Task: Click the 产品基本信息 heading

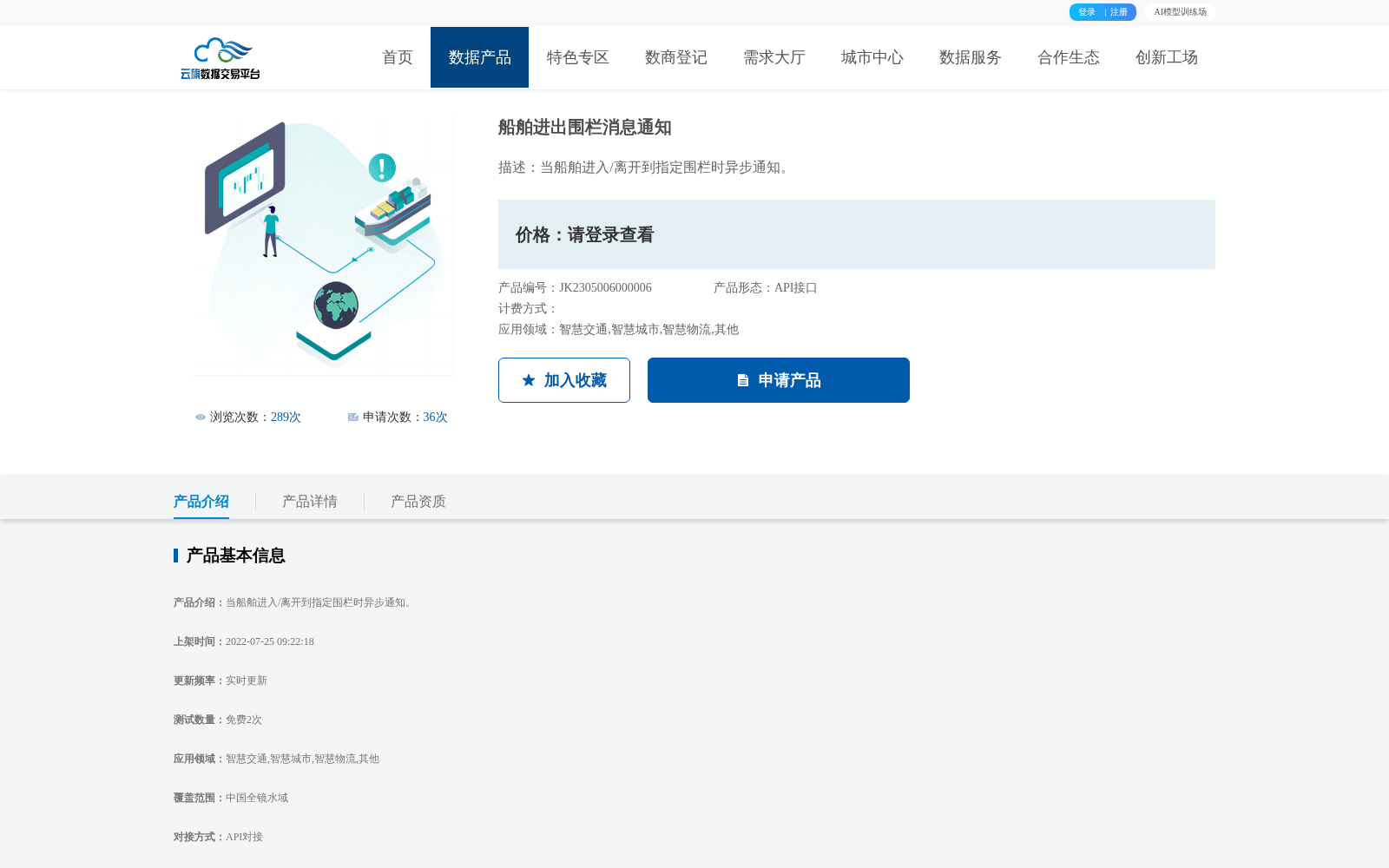Action: click(235, 556)
